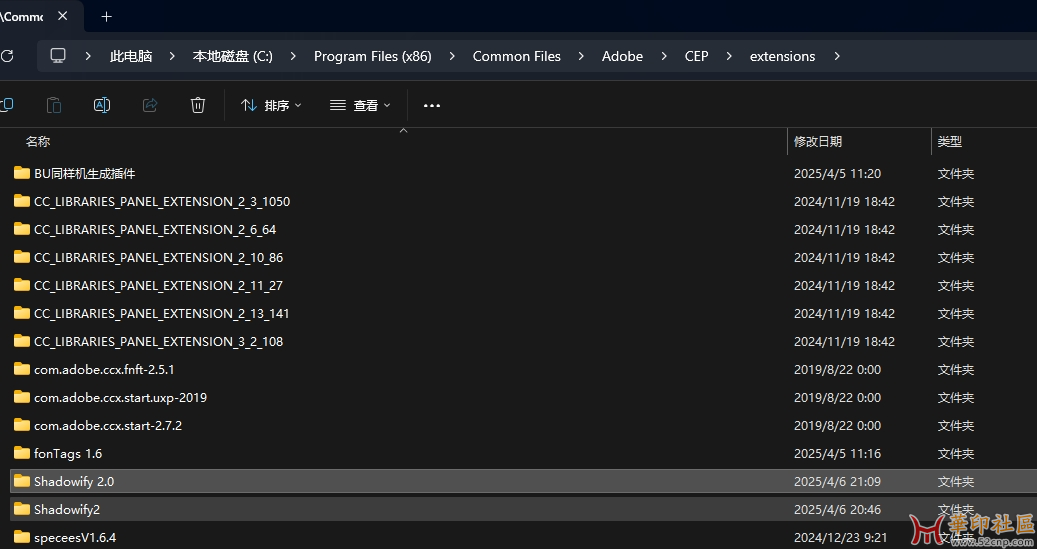Click date 2025/4/5 11:16 cell
This screenshot has height=549, width=1037.
(837, 454)
